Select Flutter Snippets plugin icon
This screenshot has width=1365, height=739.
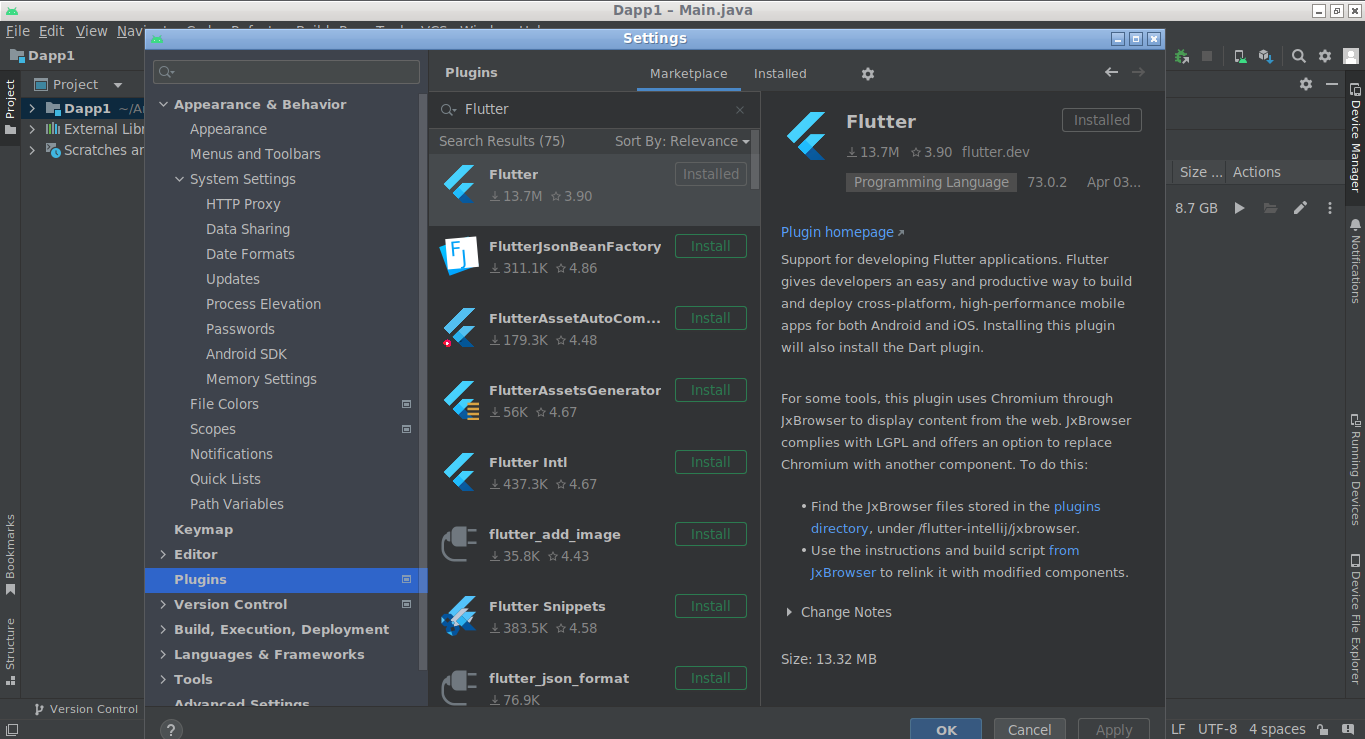tap(459, 616)
